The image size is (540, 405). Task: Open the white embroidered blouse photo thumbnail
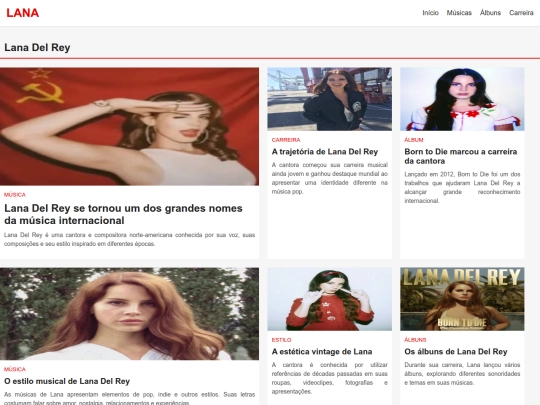coord(462,99)
